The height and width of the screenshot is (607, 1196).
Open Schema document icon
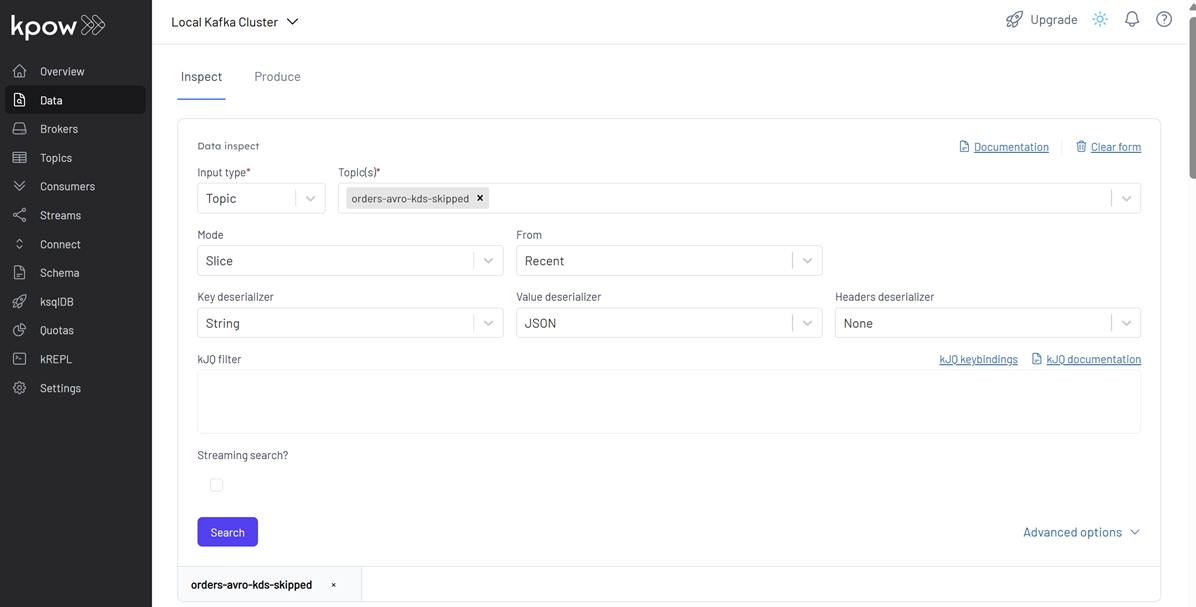[x=20, y=272]
